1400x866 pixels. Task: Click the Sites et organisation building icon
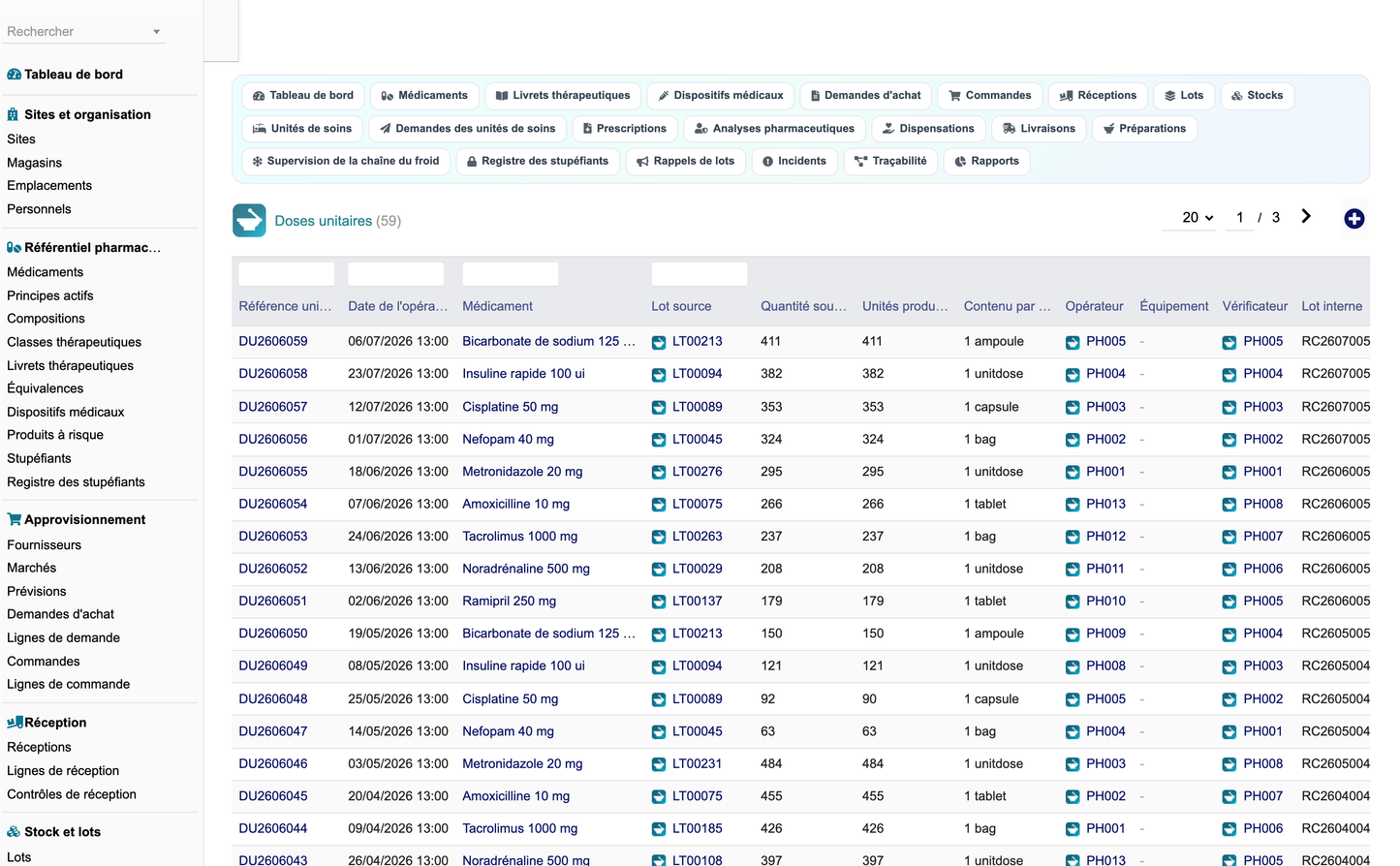click(13, 114)
